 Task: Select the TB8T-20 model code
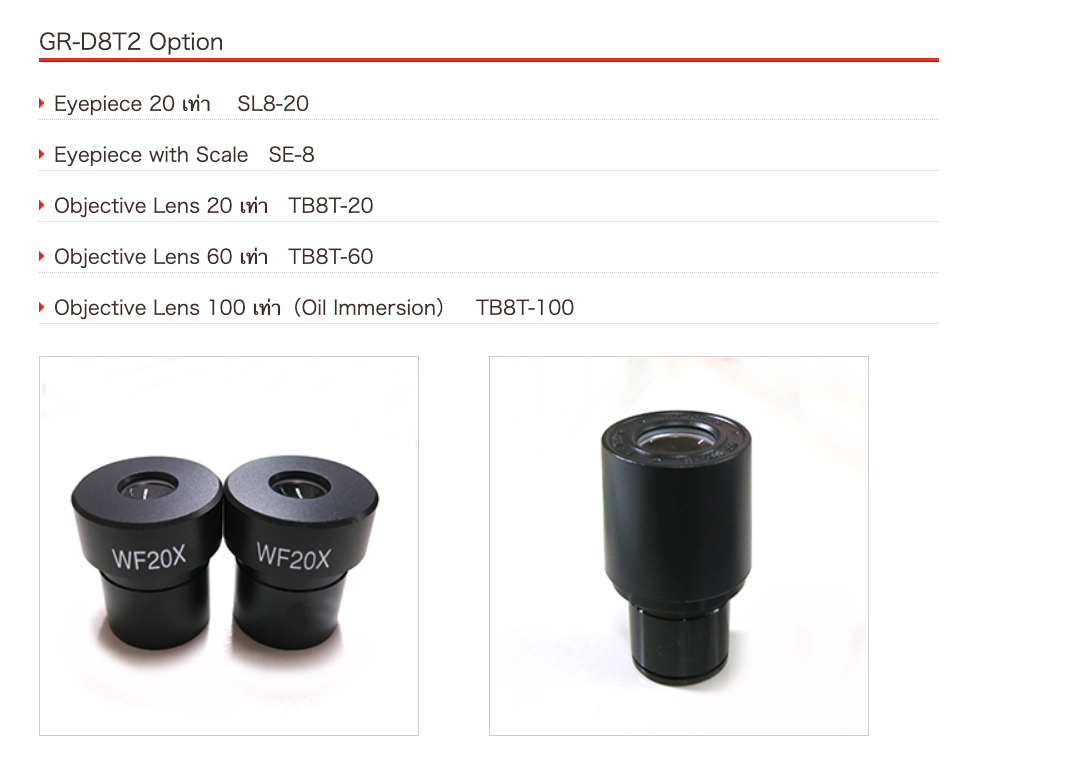[x=331, y=206]
